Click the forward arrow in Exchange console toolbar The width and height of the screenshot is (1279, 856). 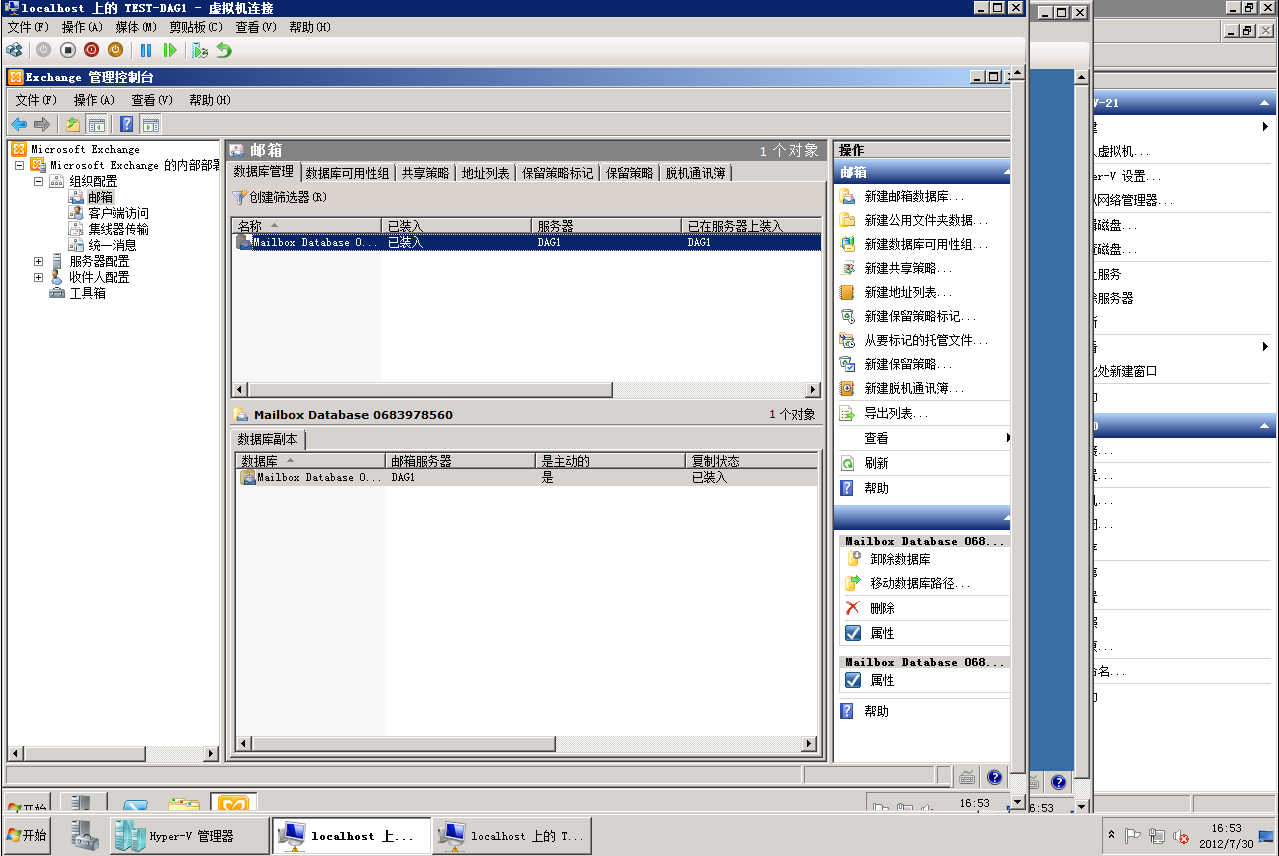click(x=42, y=124)
